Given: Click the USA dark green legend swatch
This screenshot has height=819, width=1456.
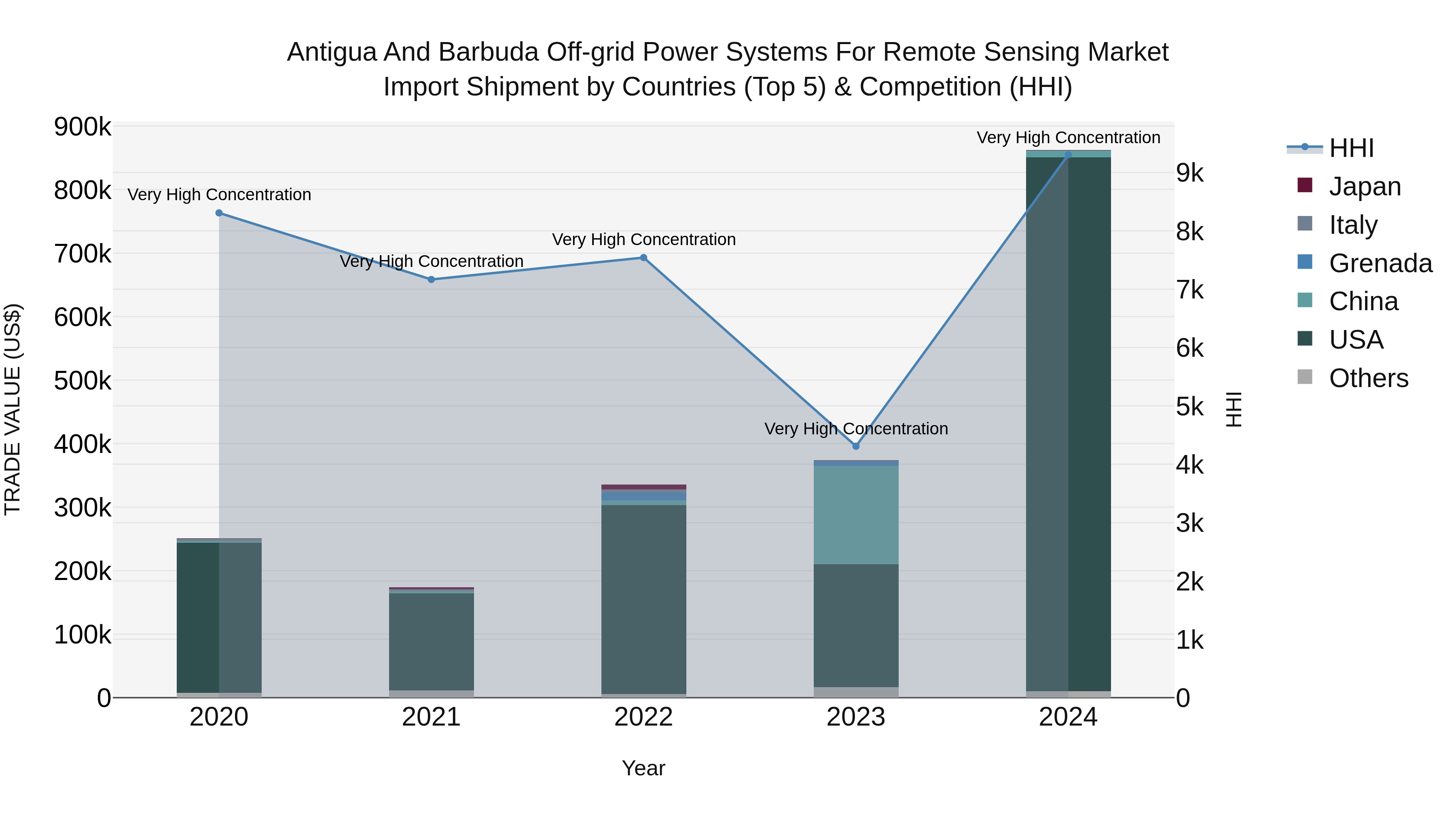Looking at the screenshot, I should [x=1304, y=338].
